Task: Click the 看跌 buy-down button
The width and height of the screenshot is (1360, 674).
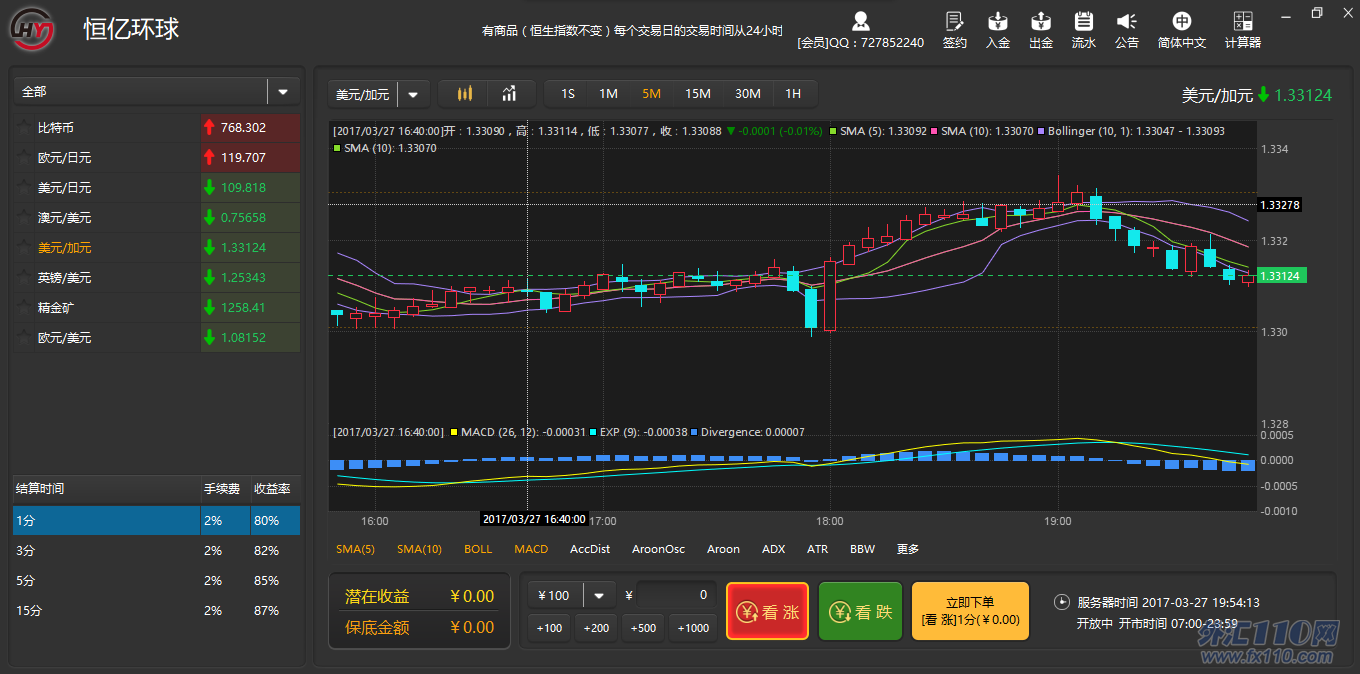Action: pos(860,611)
